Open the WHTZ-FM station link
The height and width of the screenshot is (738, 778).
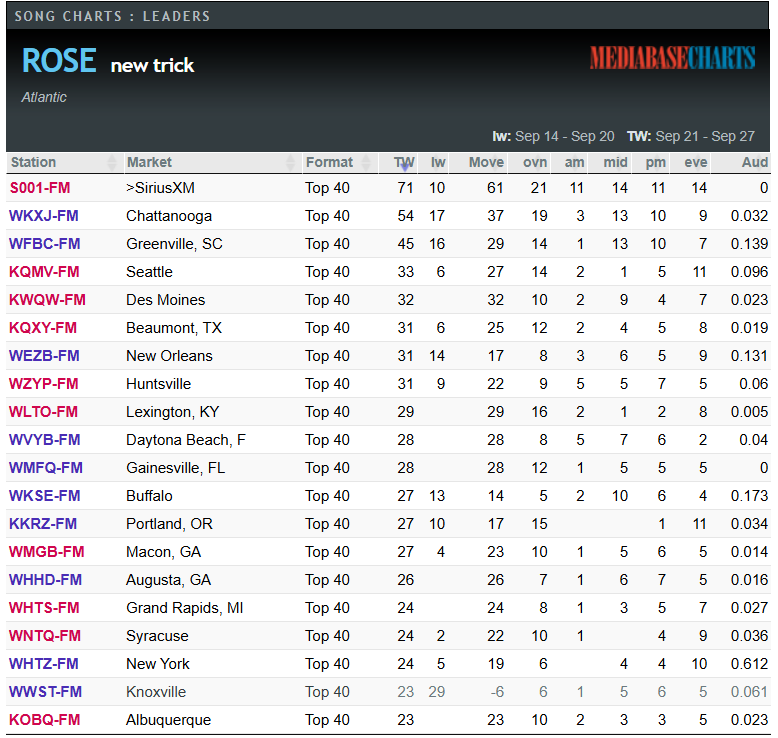point(44,664)
